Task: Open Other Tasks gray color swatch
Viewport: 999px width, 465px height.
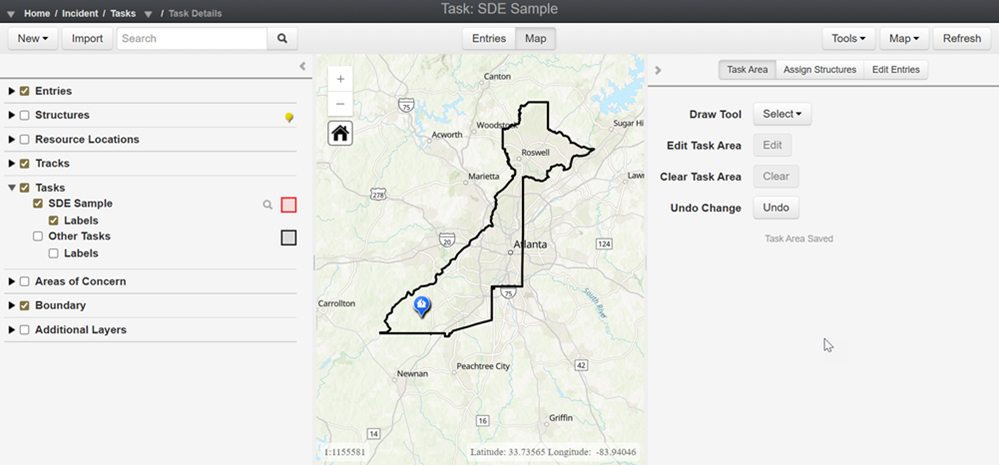Action: point(289,238)
